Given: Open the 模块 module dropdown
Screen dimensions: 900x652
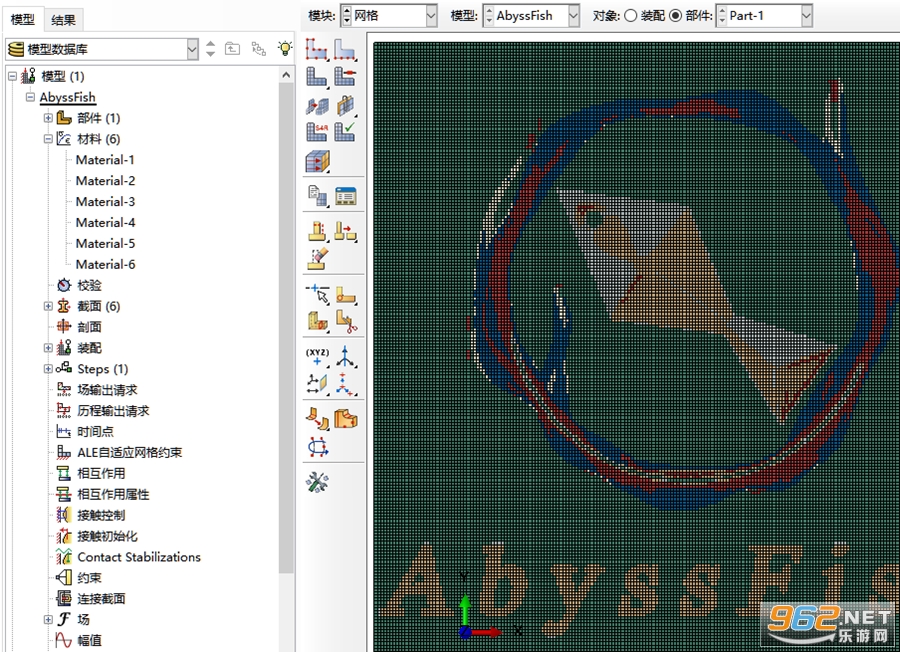Looking at the screenshot, I should click(432, 15).
